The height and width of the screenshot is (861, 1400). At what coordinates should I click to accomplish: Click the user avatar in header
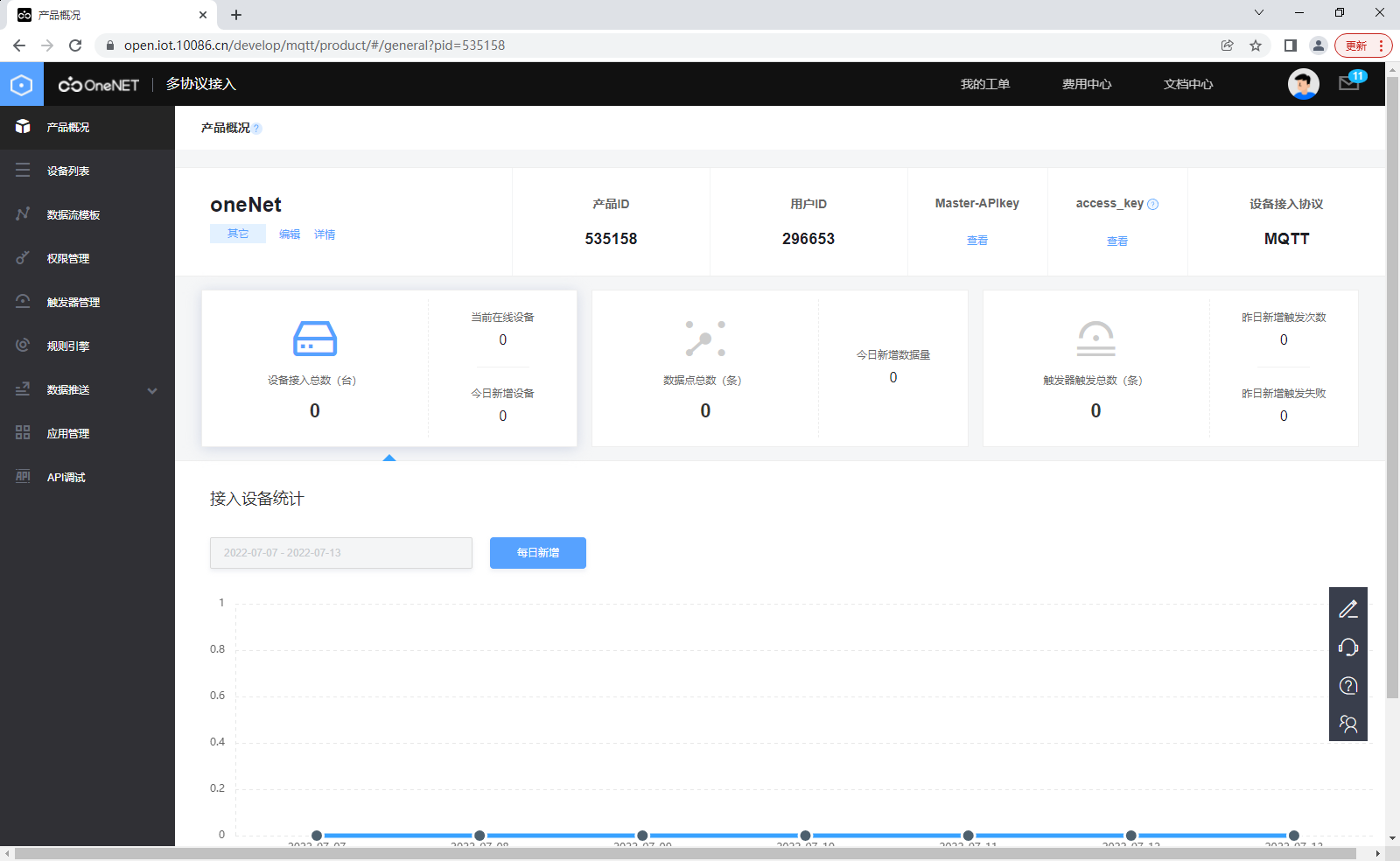click(1303, 84)
